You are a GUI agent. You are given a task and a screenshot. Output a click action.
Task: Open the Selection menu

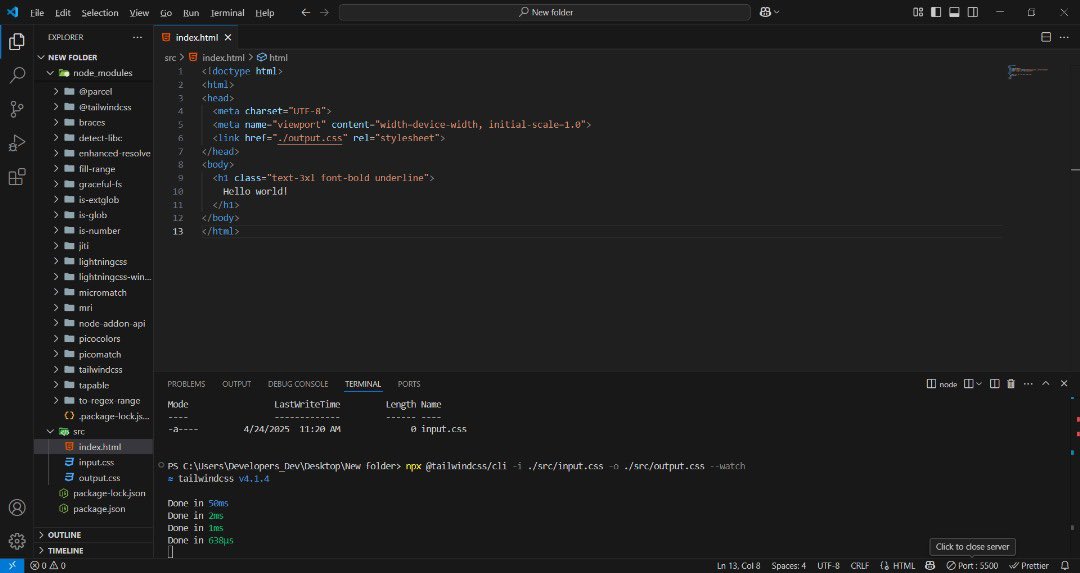pyautogui.click(x=100, y=12)
